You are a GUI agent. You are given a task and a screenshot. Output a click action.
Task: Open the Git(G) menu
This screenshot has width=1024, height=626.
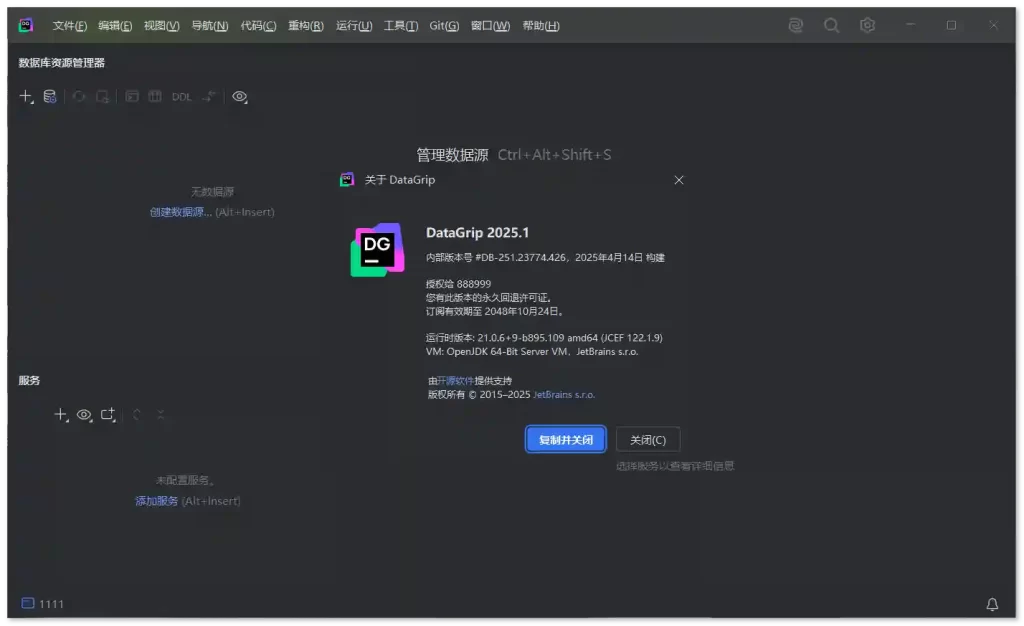coord(444,26)
